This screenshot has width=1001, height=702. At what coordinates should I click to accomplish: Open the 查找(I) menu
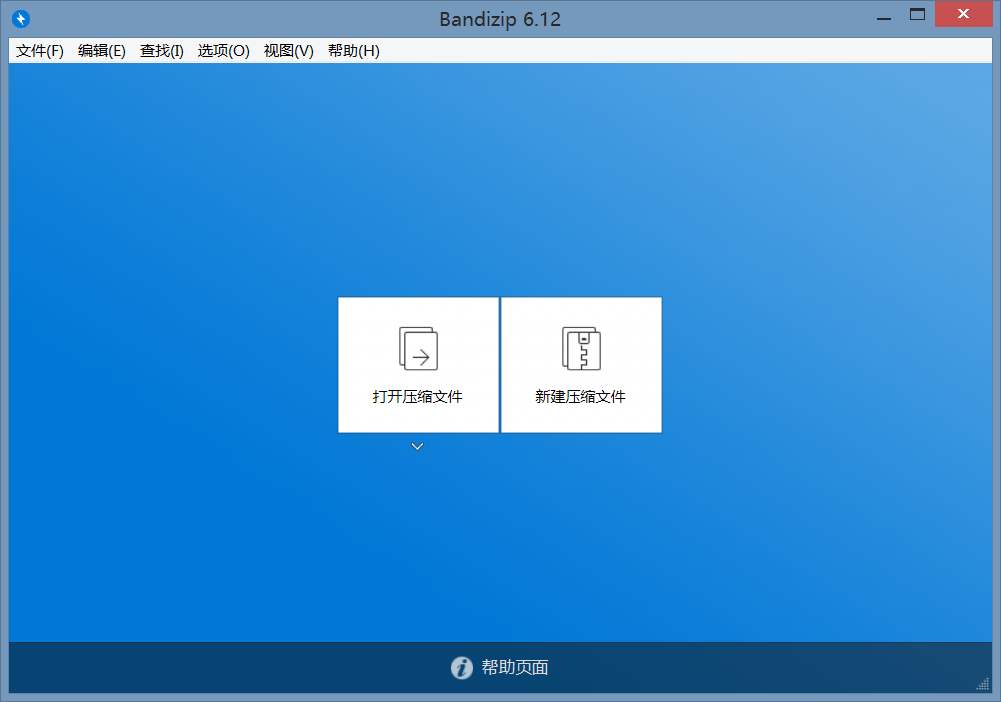[162, 50]
